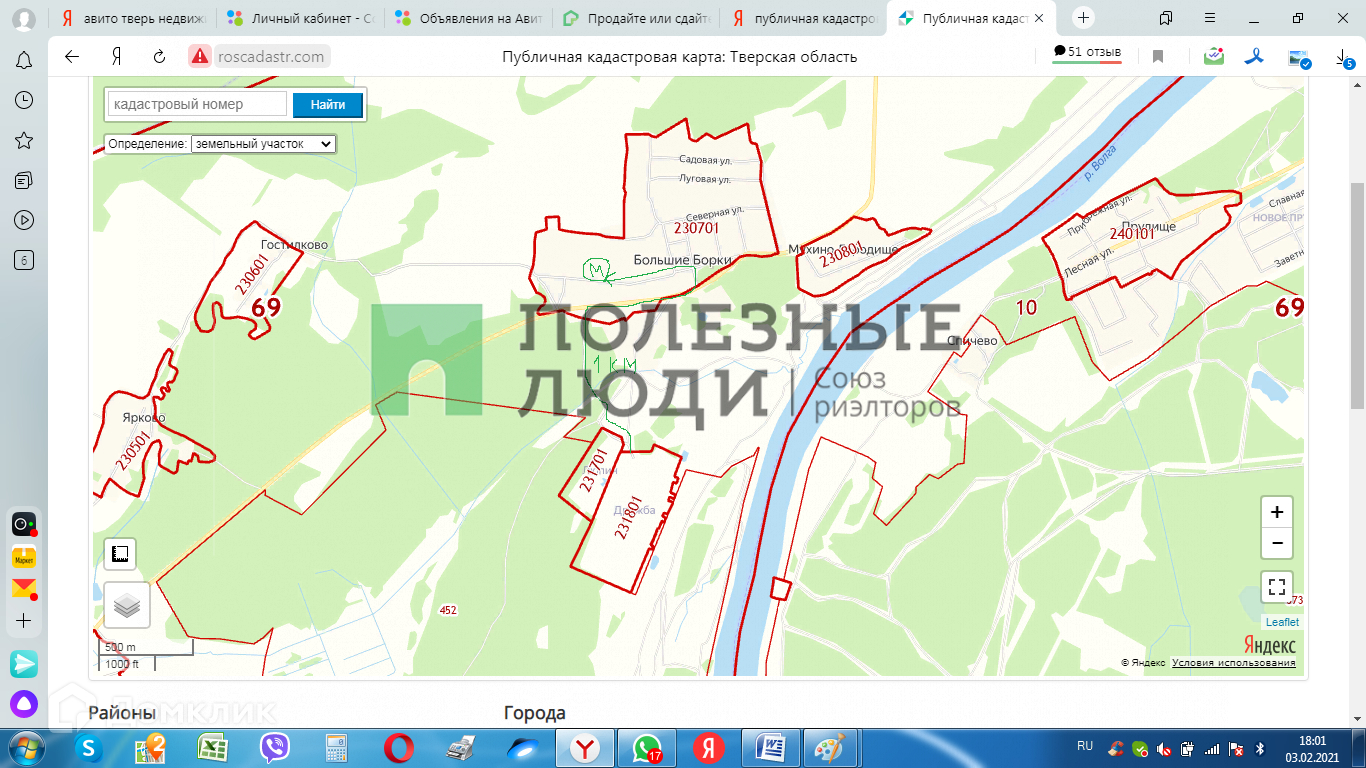Click the Большие Борки village label

[x=683, y=260]
